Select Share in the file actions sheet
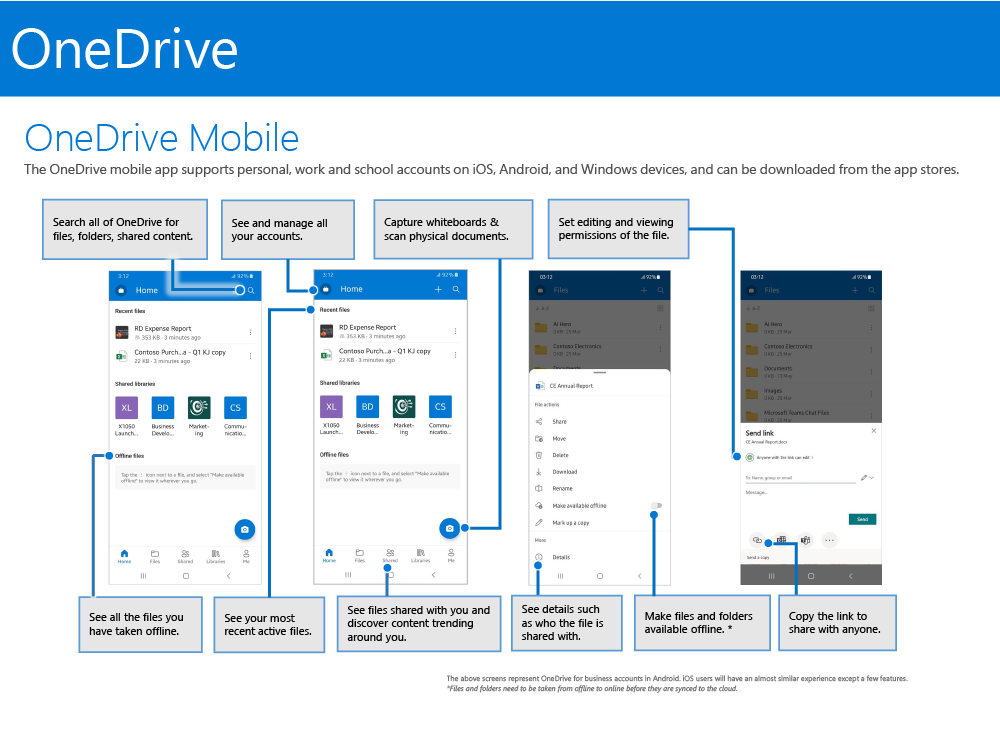The width and height of the screenshot is (1000, 750). (x=599, y=422)
